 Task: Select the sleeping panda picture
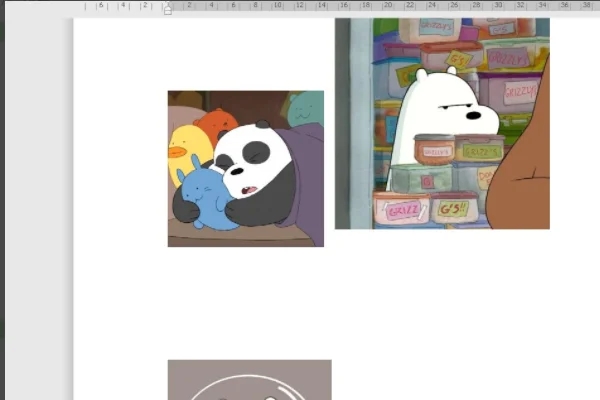[x=245, y=168]
